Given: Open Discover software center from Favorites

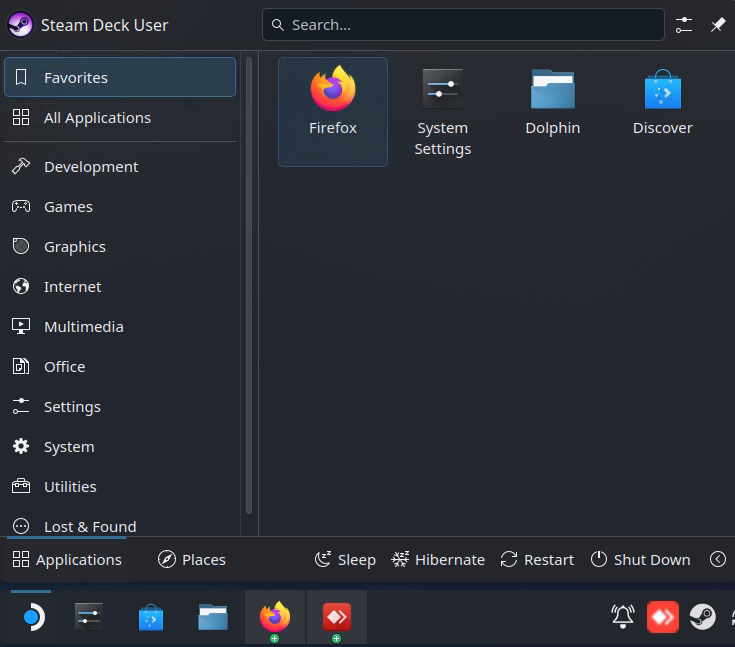Looking at the screenshot, I should pyautogui.click(x=662, y=112).
